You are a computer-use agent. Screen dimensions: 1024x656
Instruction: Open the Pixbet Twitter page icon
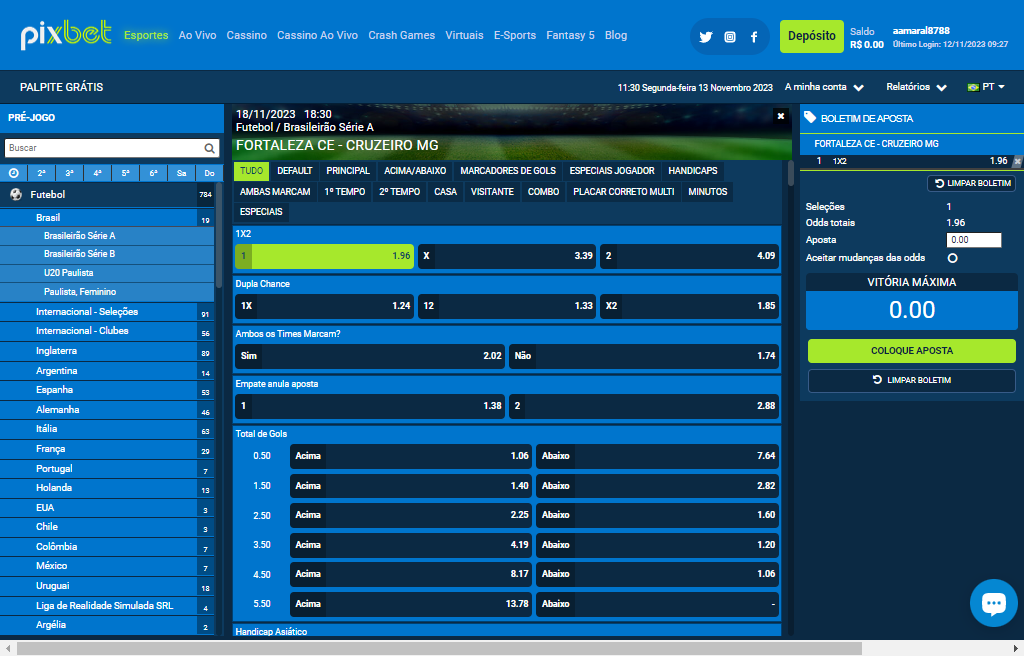tap(705, 37)
